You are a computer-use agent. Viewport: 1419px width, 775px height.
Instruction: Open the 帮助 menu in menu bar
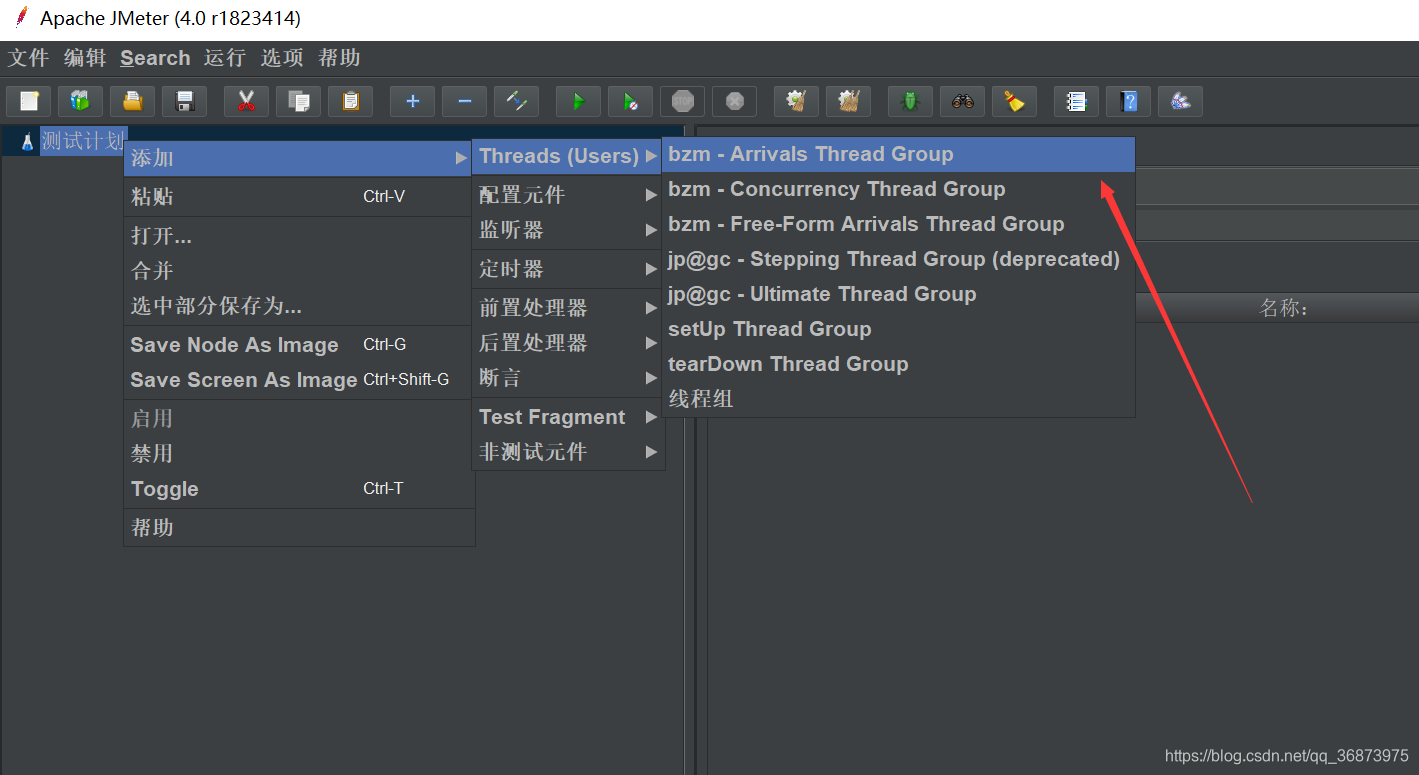point(339,58)
